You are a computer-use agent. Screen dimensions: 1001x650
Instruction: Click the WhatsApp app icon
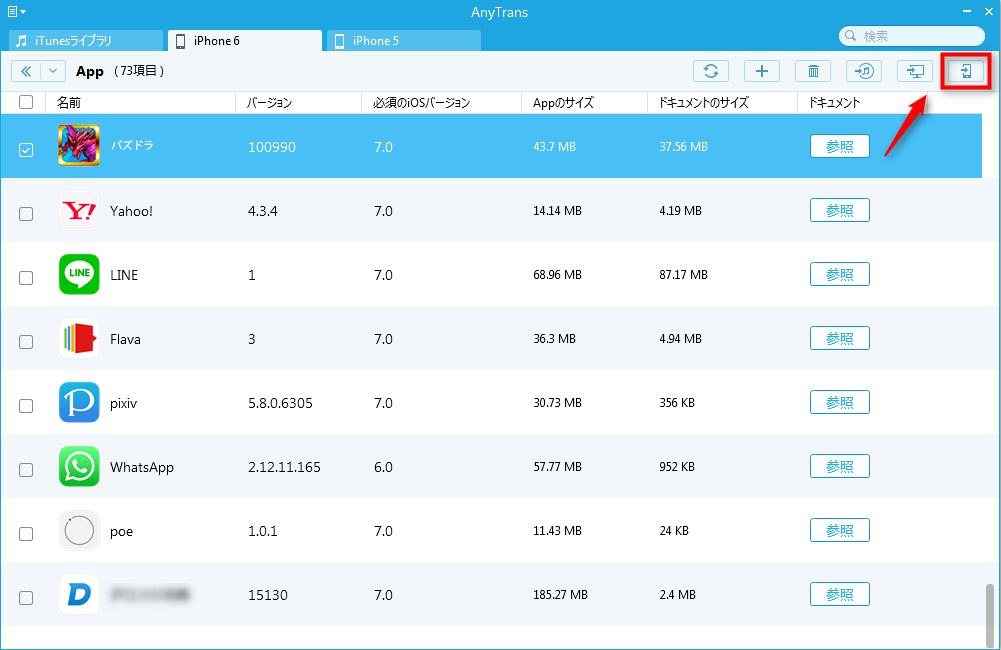point(79,466)
